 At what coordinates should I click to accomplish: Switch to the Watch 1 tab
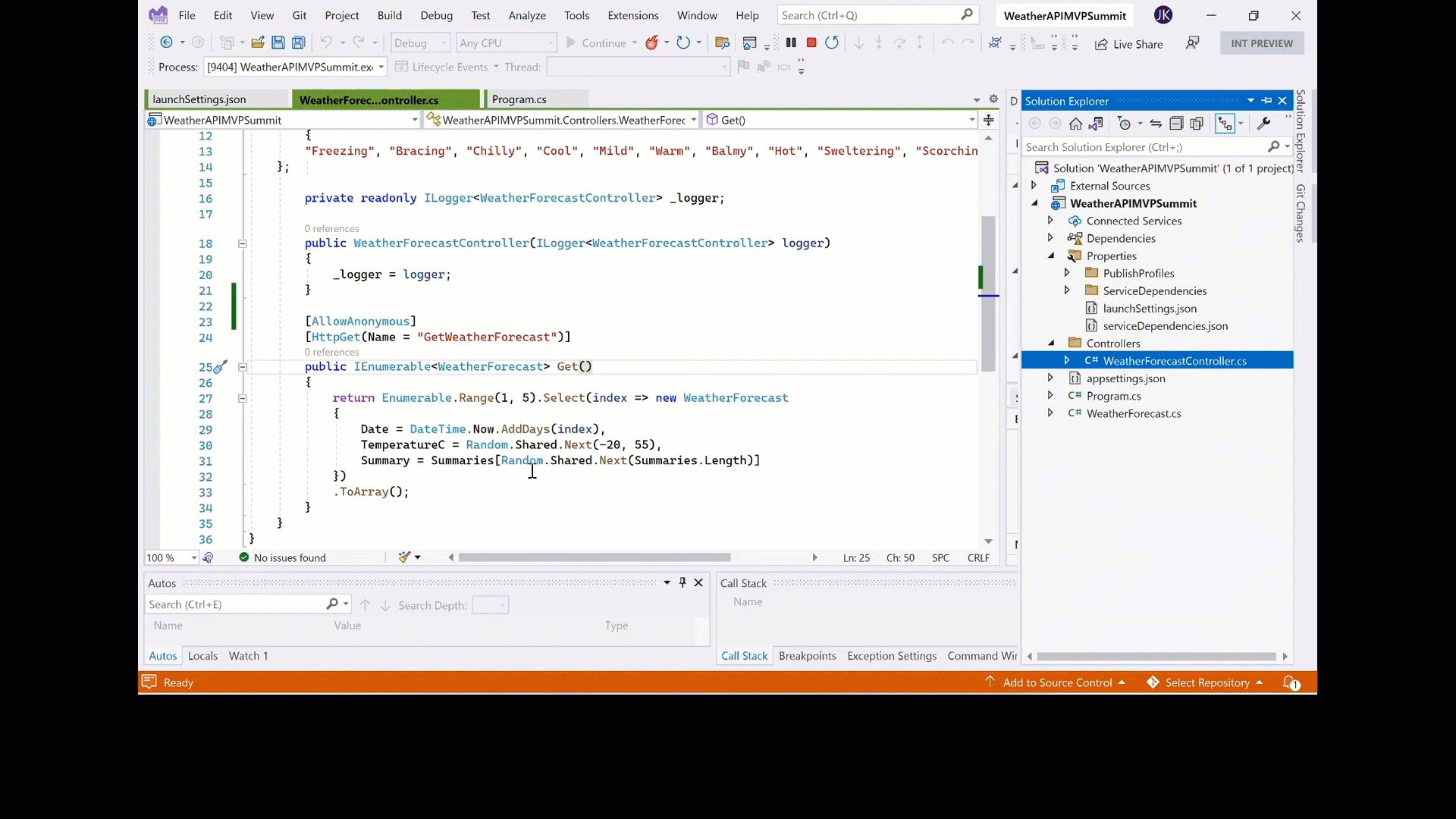coord(249,656)
